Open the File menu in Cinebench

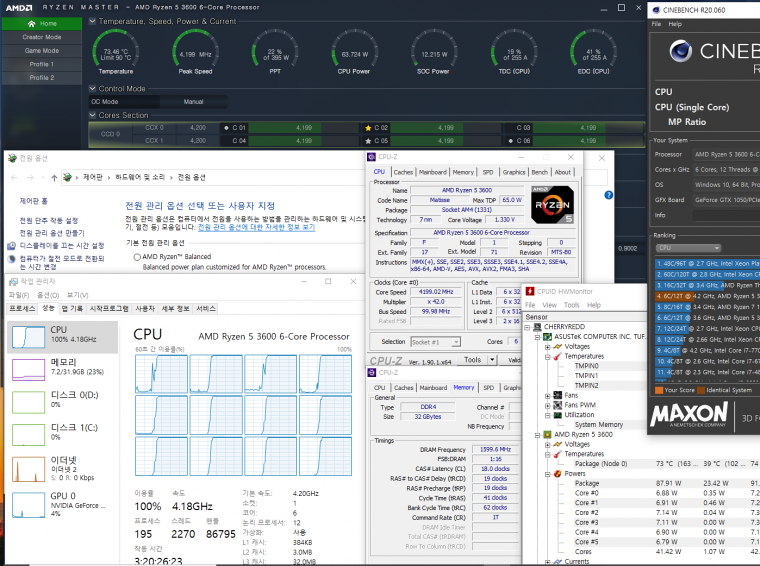click(x=656, y=24)
